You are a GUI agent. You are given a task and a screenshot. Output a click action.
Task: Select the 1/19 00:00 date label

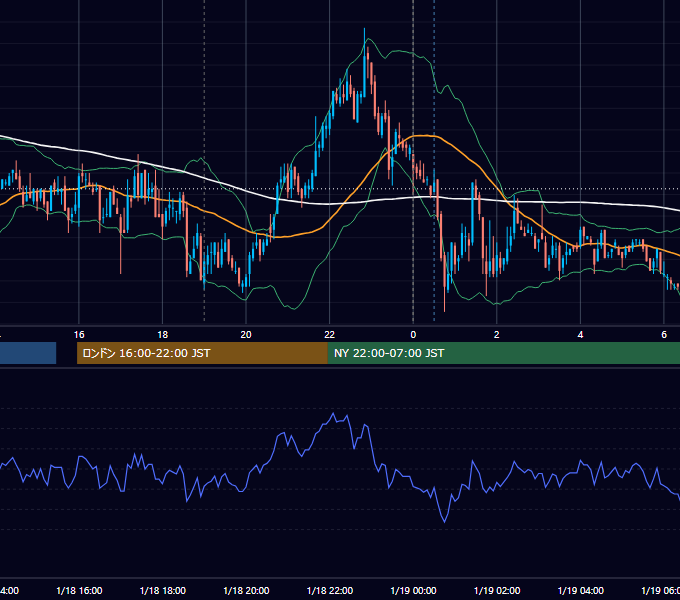pyautogui.click(x=413, y=590)
